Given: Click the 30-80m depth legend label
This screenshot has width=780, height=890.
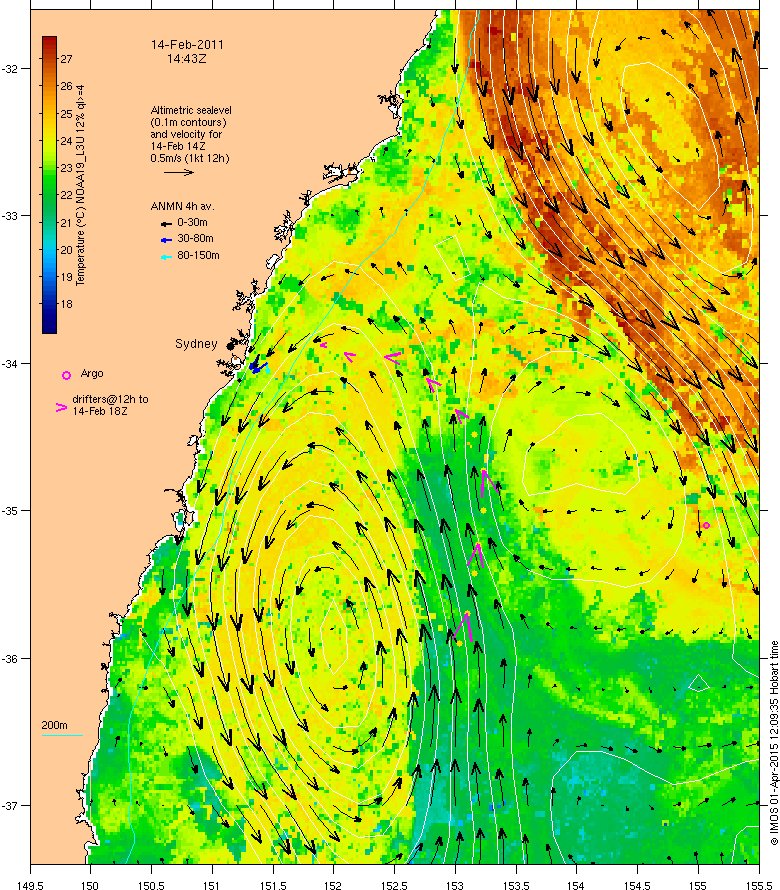Looking at the screenshot, I should (195, 238).
